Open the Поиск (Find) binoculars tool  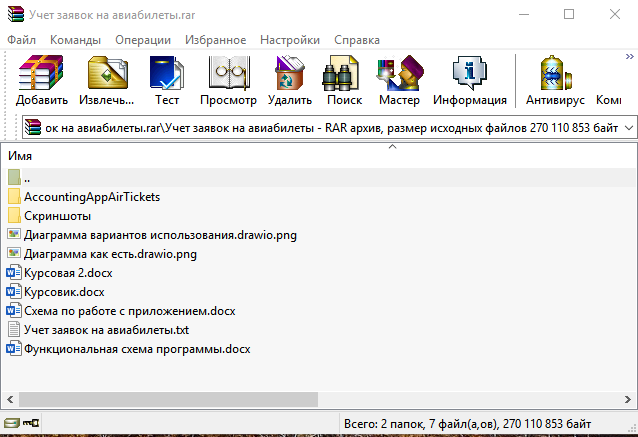tap(343, 80)
